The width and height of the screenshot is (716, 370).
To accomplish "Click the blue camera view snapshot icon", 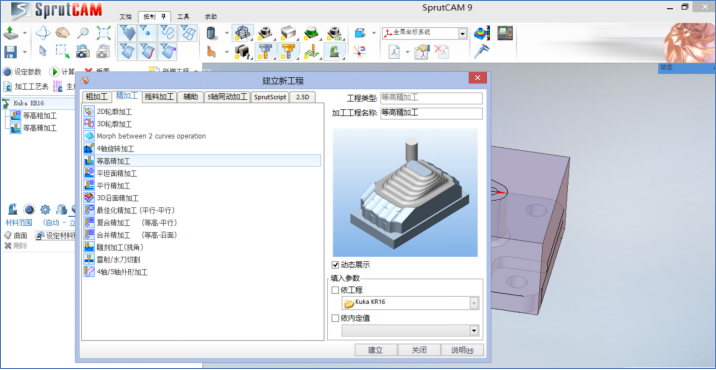I will [83, 51].
